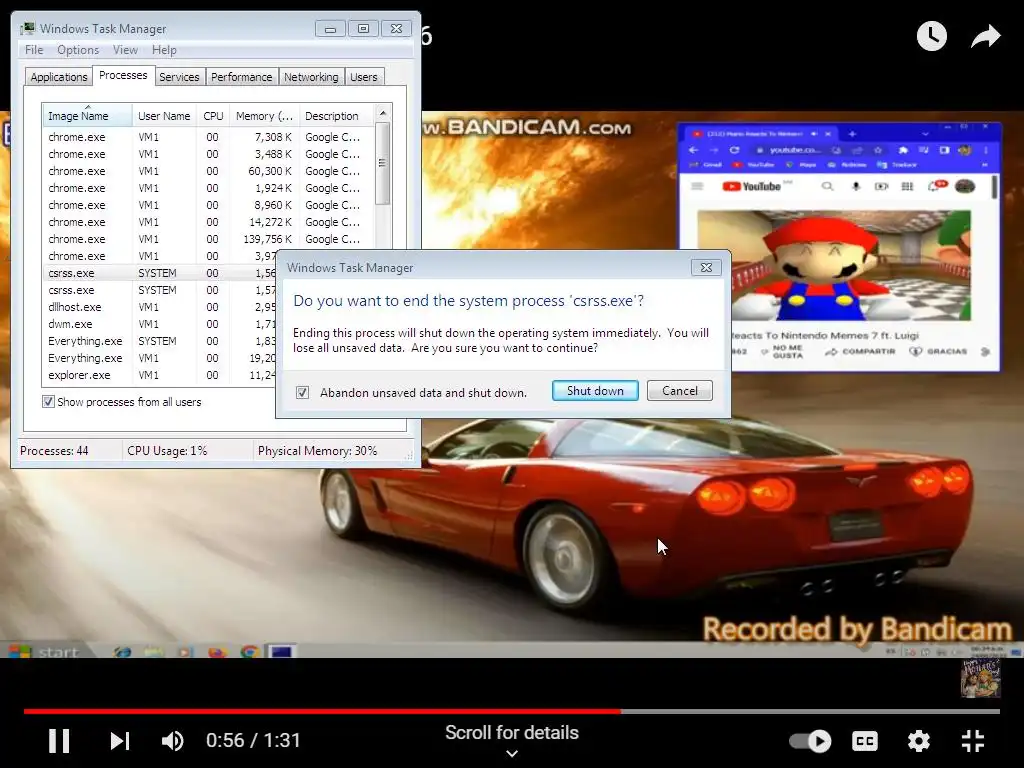Switch to the Users tab
Viewport: 1024px width, 768px height.
363,77
